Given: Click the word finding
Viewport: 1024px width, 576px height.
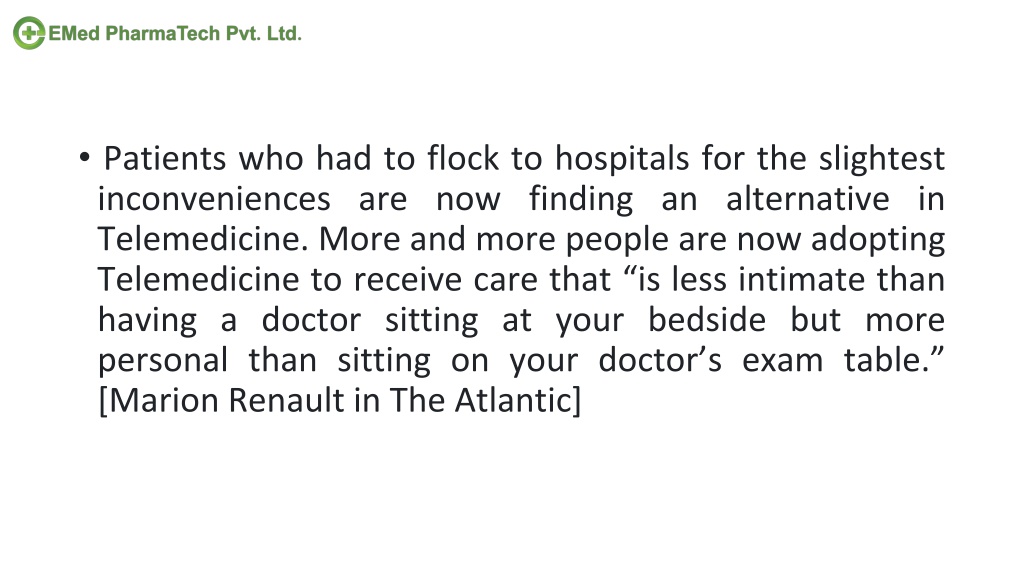Looking at the screenshot, I should pyautogui.click(x=581, y=200).
